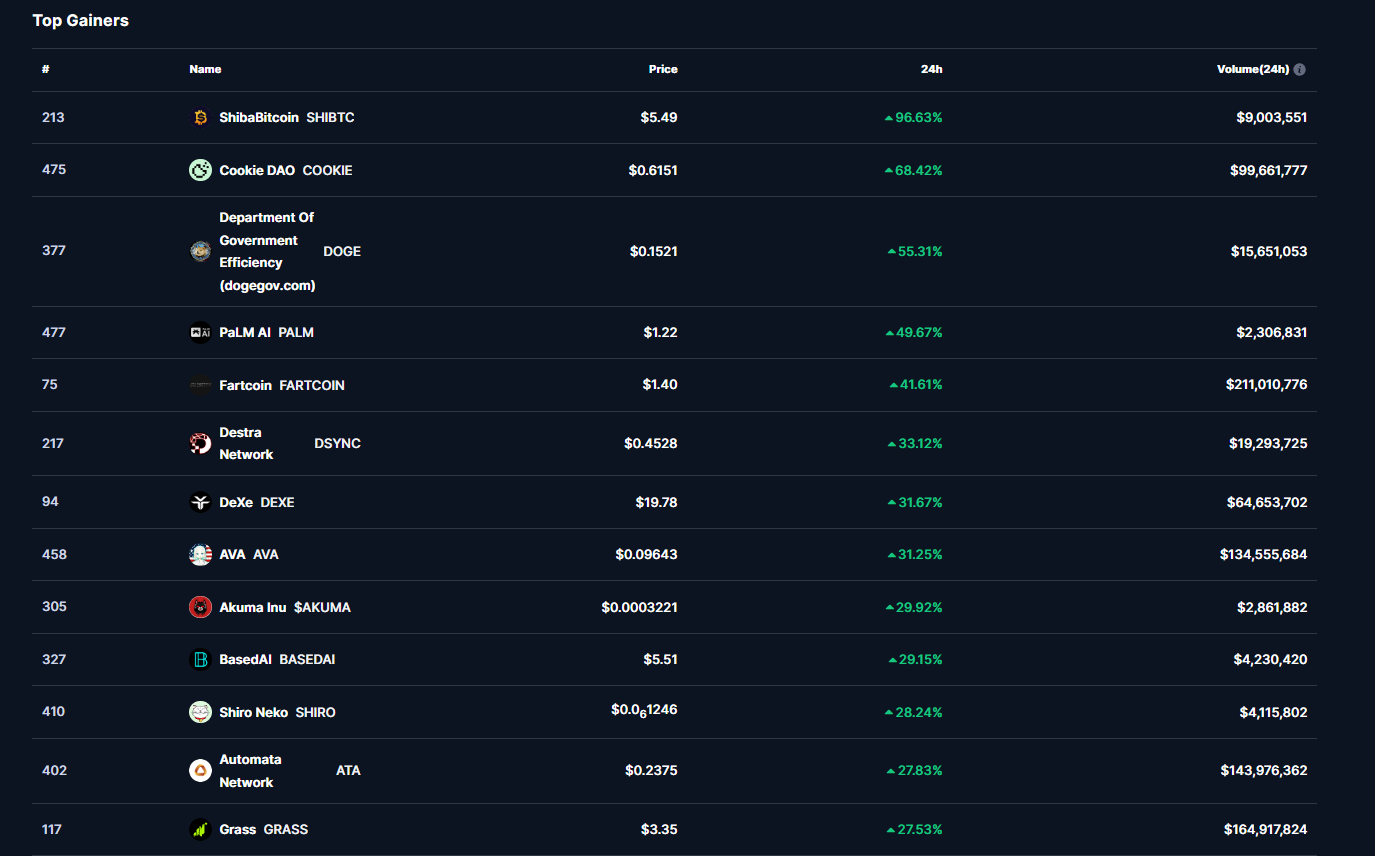The image size is (1375, 856).
Task: Click the Destra Network logo icon
Action: 200,443
